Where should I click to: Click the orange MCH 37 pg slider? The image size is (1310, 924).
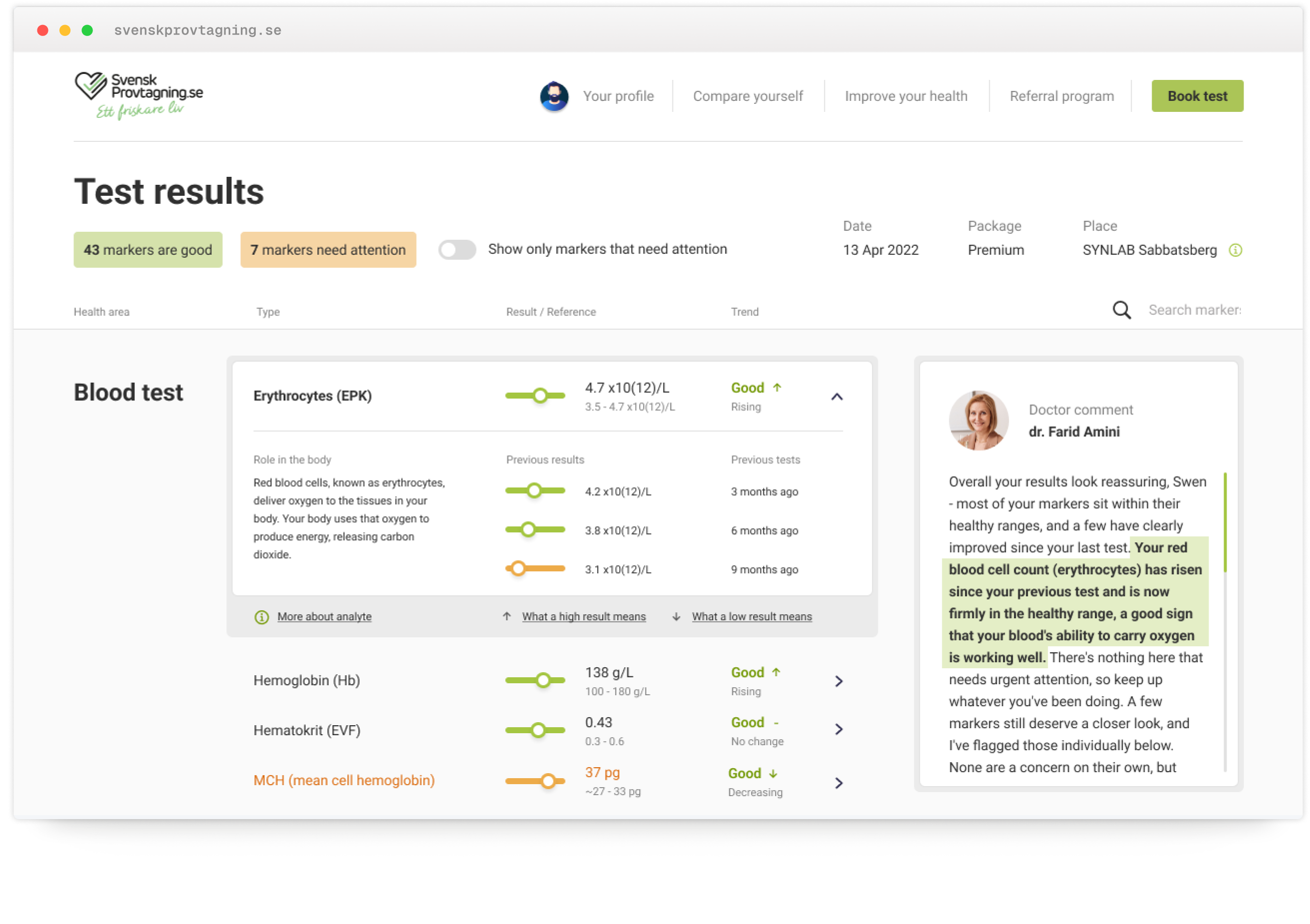pyautogui.click(x=535, y=782)
